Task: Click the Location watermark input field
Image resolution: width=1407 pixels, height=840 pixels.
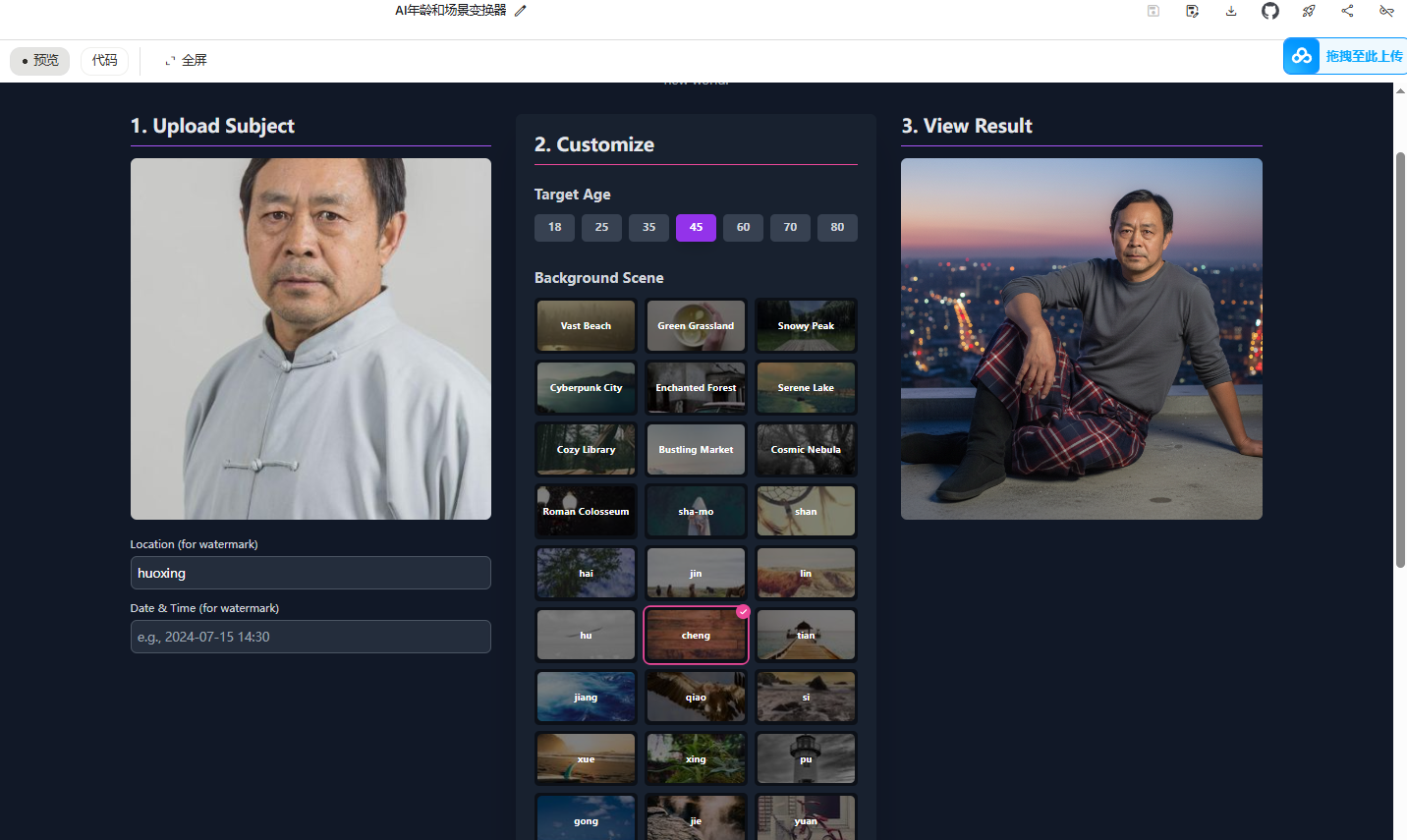Action: (x=310, y=573)
